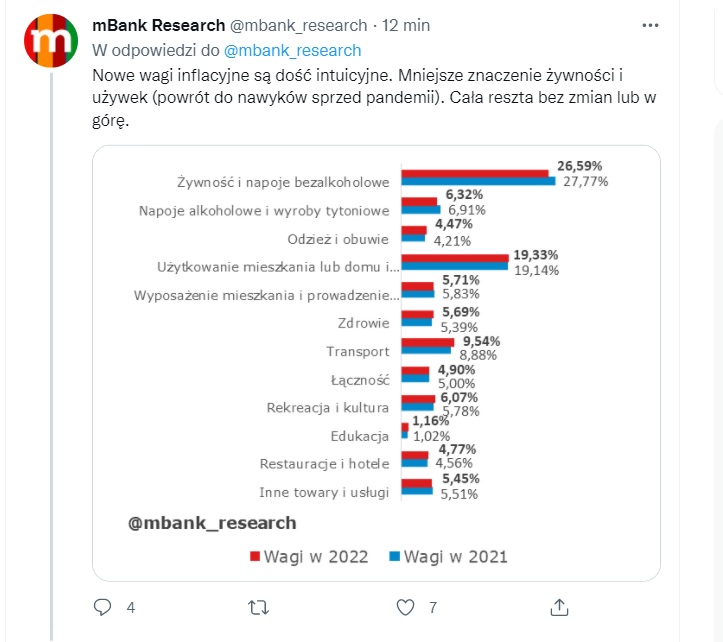Click the blue Wagi w 2021 legend swatch
Image resolution: width=723 pixels, height=642 pixels.
coord(394,556)
